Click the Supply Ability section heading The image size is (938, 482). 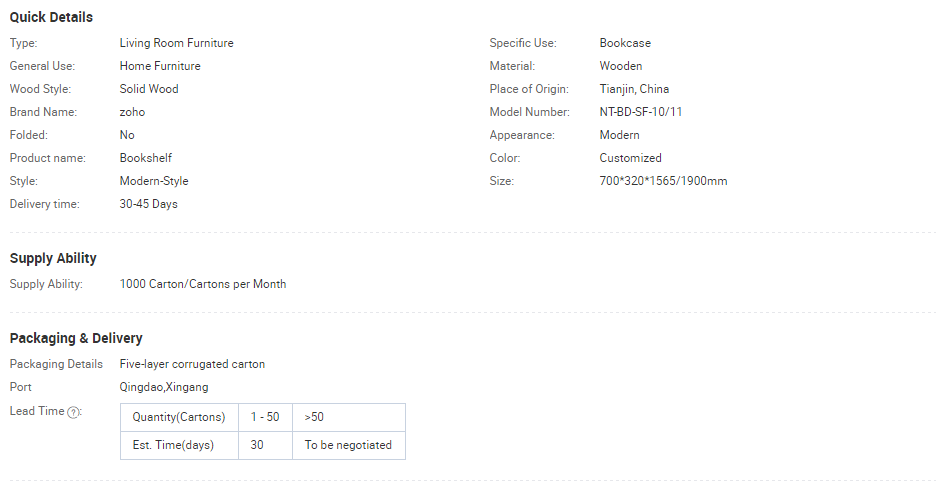(x=53, y=258)
